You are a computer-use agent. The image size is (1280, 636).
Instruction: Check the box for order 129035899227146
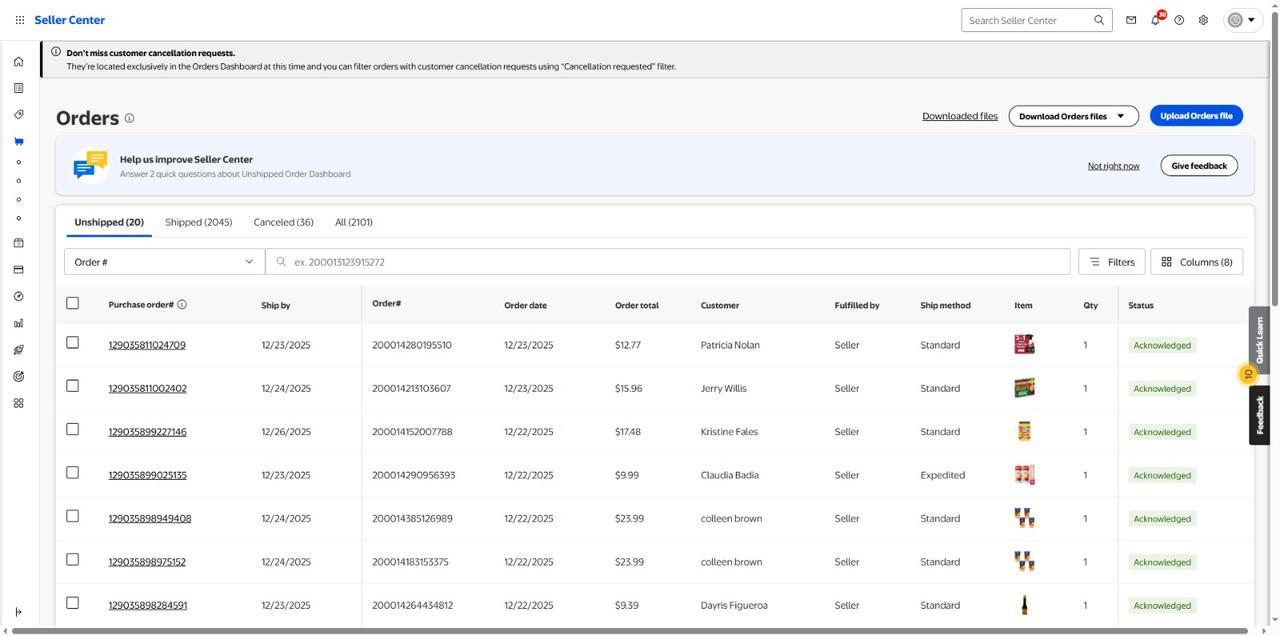[x=72, y=429]
